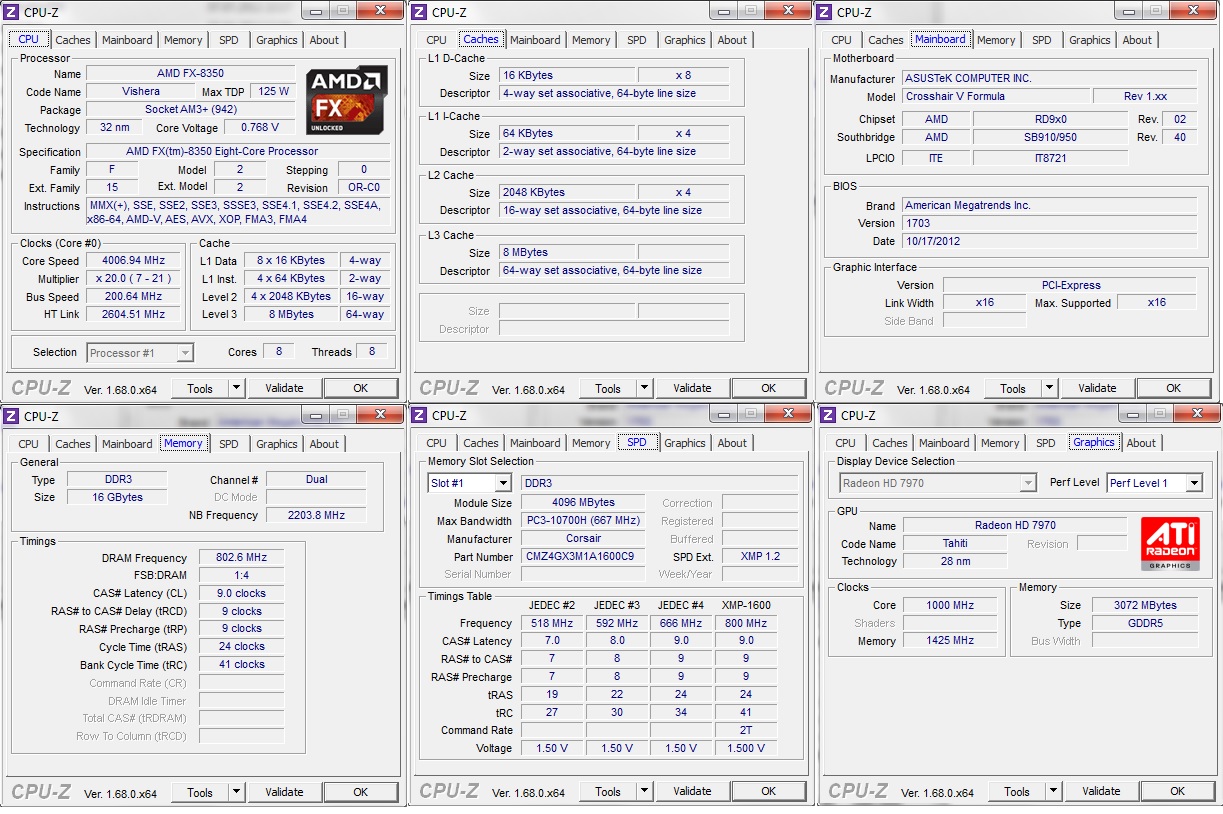This screenshot has height=814, width=1223.
Task: Open the Radeon HD 7970 display device dropdown
Action: point(1027,483)
